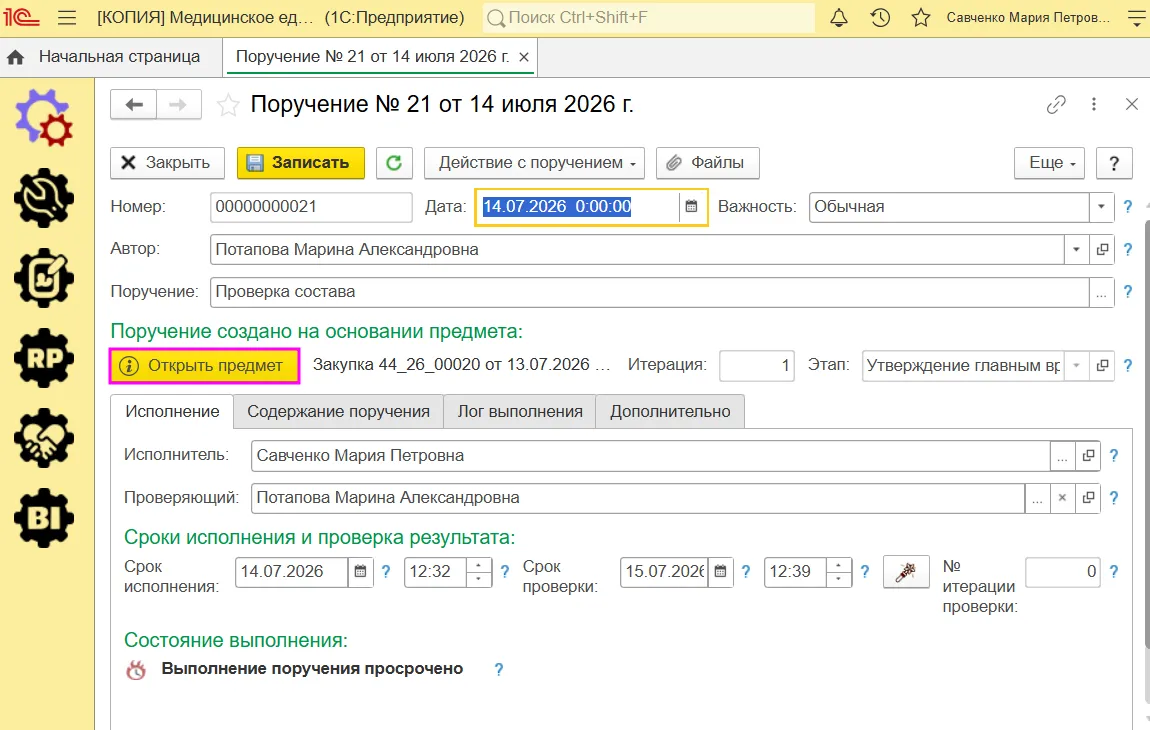
Task: Adjust the 12:32 time stepper
Action: (x=478, y=572)
